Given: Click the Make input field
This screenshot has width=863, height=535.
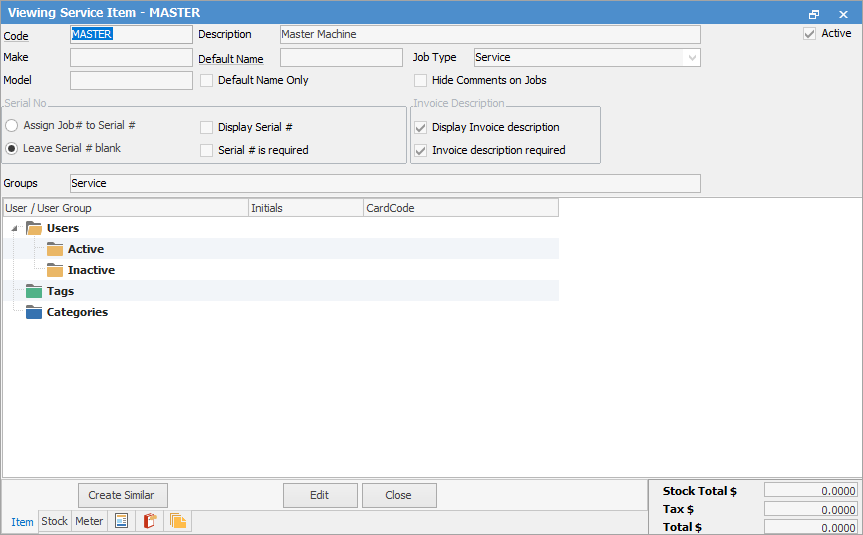Looking at the screenshot, I should [x=131, y=57].
